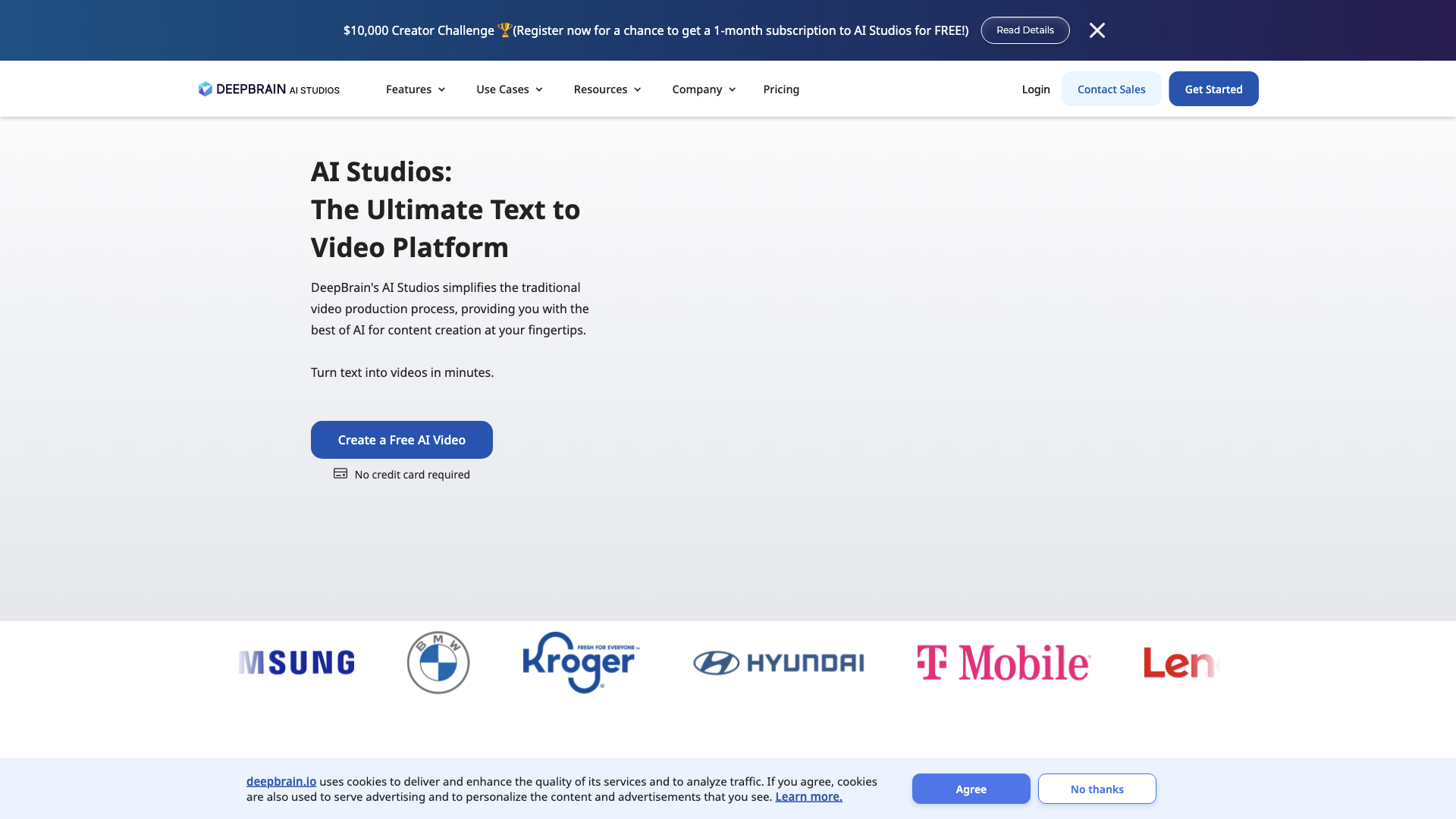Click the credit card icon
The width and height of the screenshot is (1456, 819).
click(340, 473)
